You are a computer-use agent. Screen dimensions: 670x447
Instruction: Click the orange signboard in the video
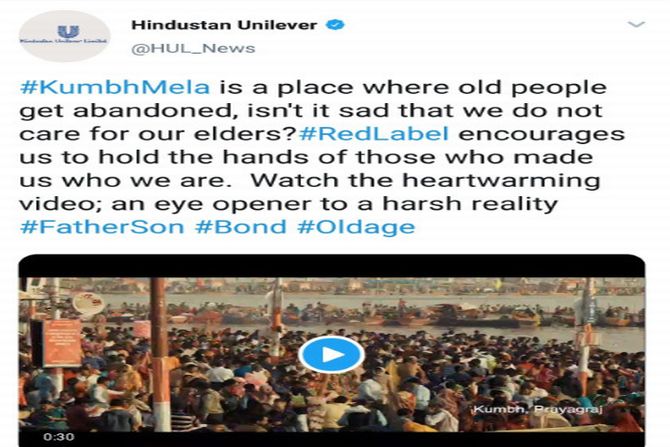tap(62, 342)
